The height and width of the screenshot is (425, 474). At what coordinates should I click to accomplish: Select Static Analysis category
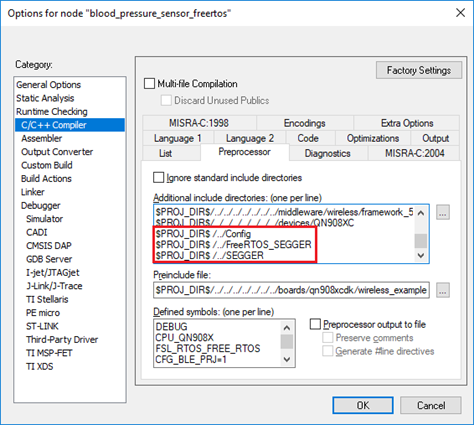(45, 98)
